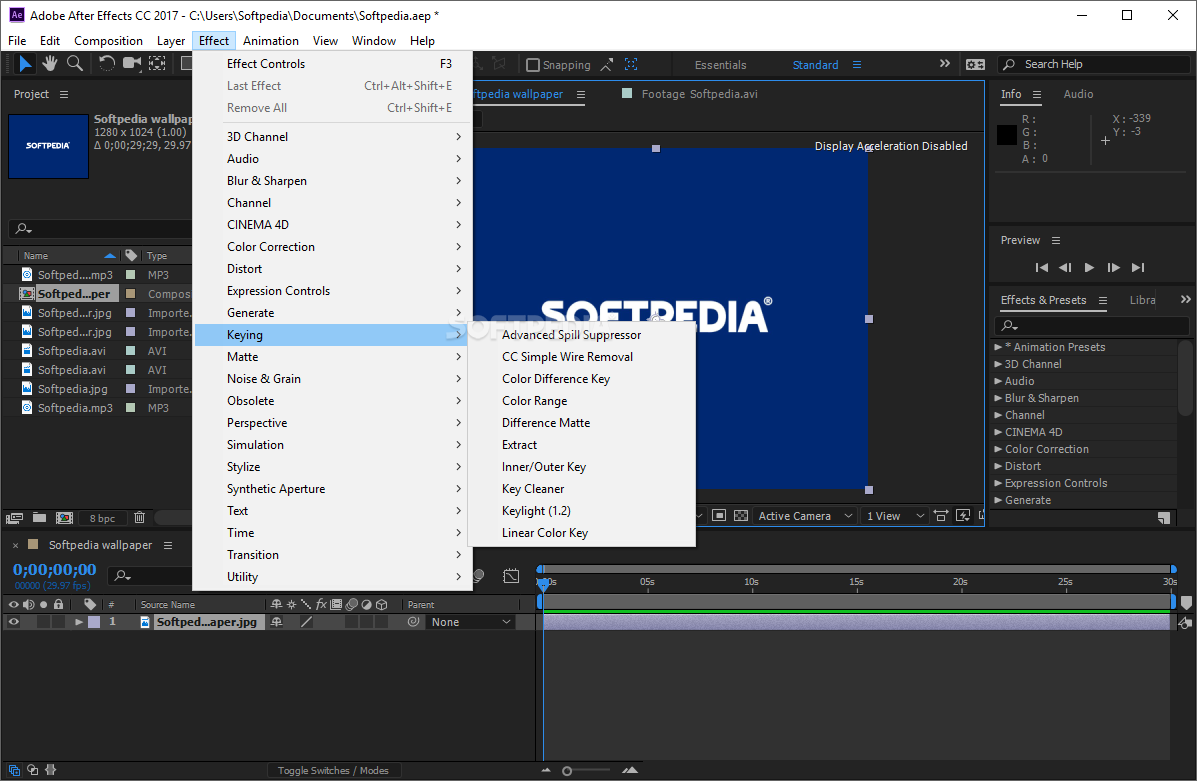Toggle the In/Out/Duration pane icon

(x=51, y=770)
